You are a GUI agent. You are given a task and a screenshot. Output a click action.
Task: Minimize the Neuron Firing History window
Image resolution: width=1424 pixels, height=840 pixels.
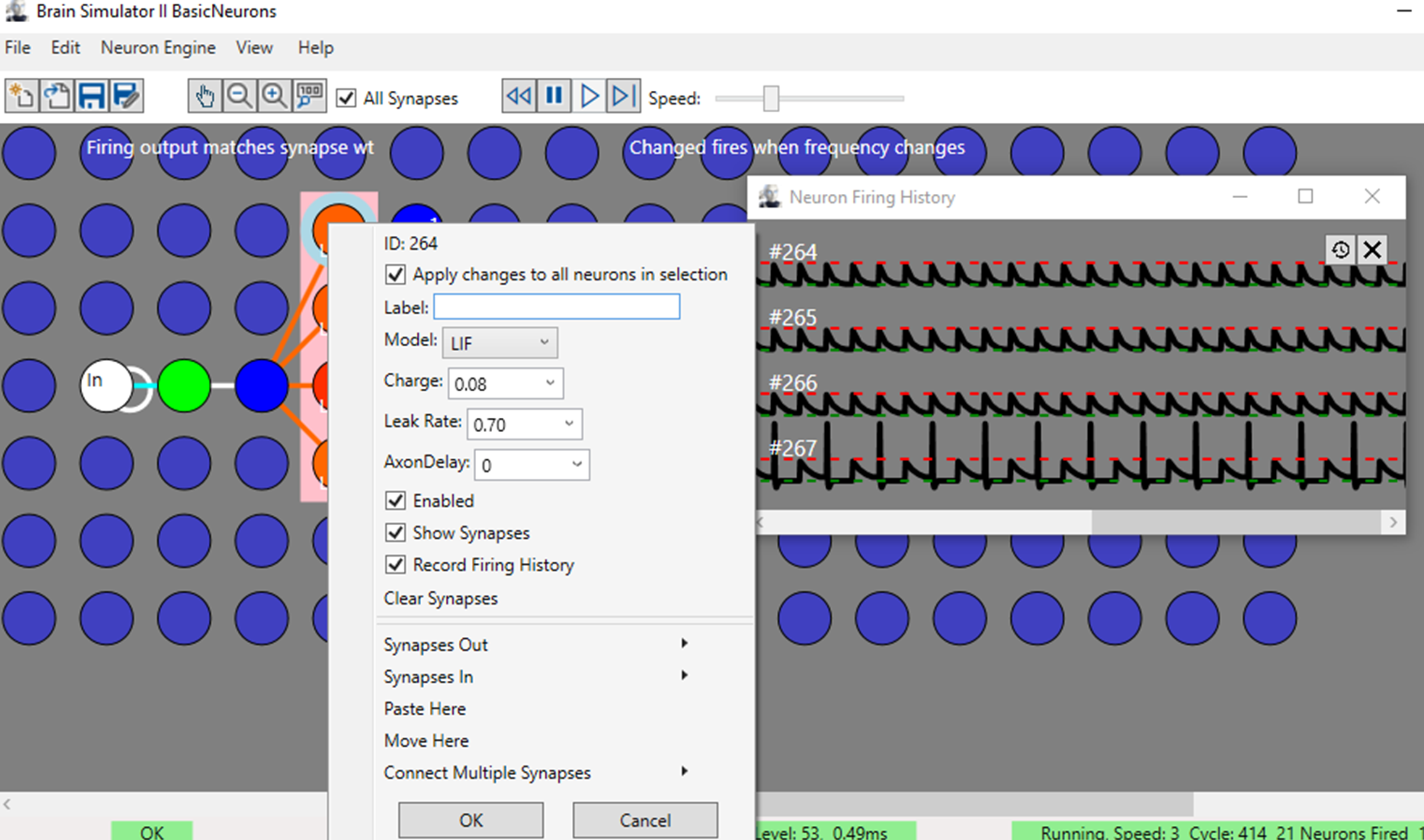pyautogui.click(x=1240, y=196)
